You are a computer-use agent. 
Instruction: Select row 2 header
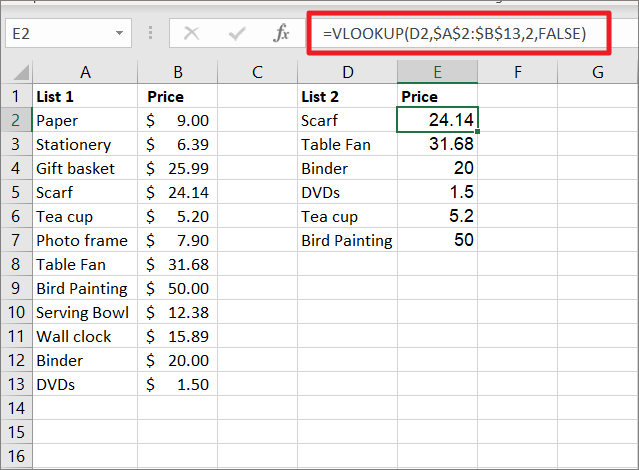(16, 120)
